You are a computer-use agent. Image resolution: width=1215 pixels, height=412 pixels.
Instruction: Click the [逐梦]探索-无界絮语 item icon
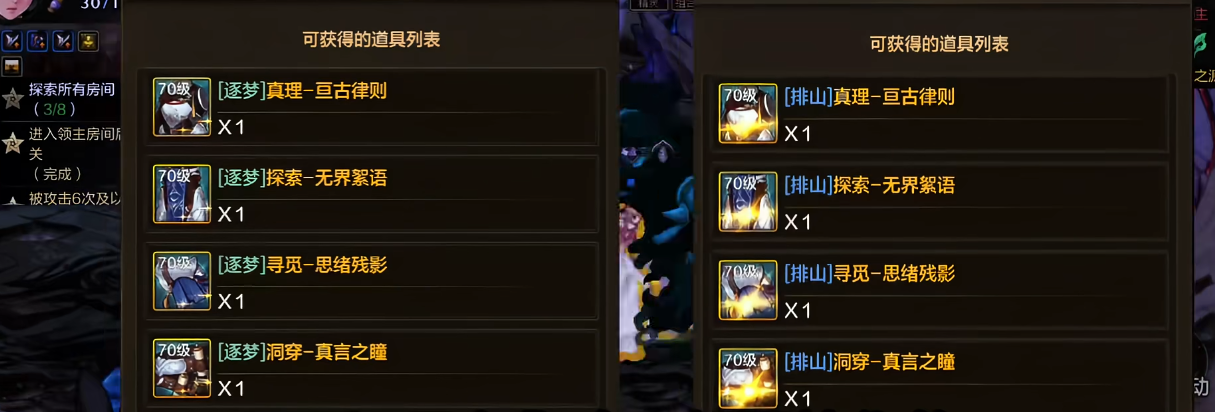tap(182, 193)
